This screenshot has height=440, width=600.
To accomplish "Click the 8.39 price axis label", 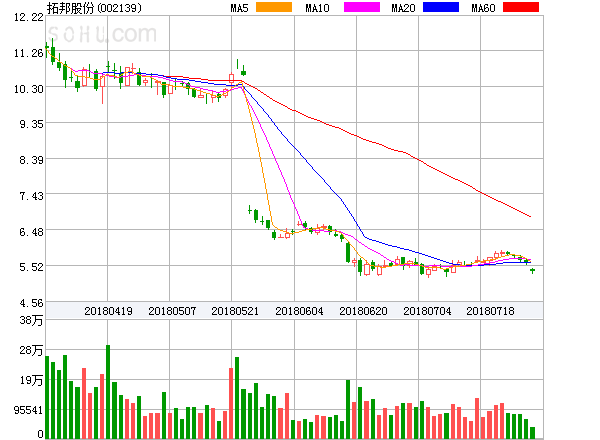I will (31, 160).
